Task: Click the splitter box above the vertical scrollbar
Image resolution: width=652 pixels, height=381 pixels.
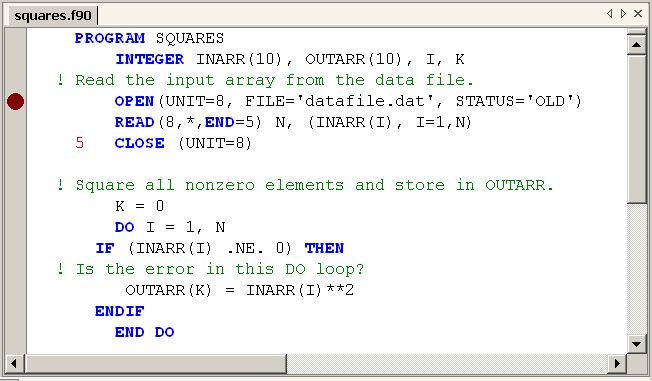Action: pos(636,32)
